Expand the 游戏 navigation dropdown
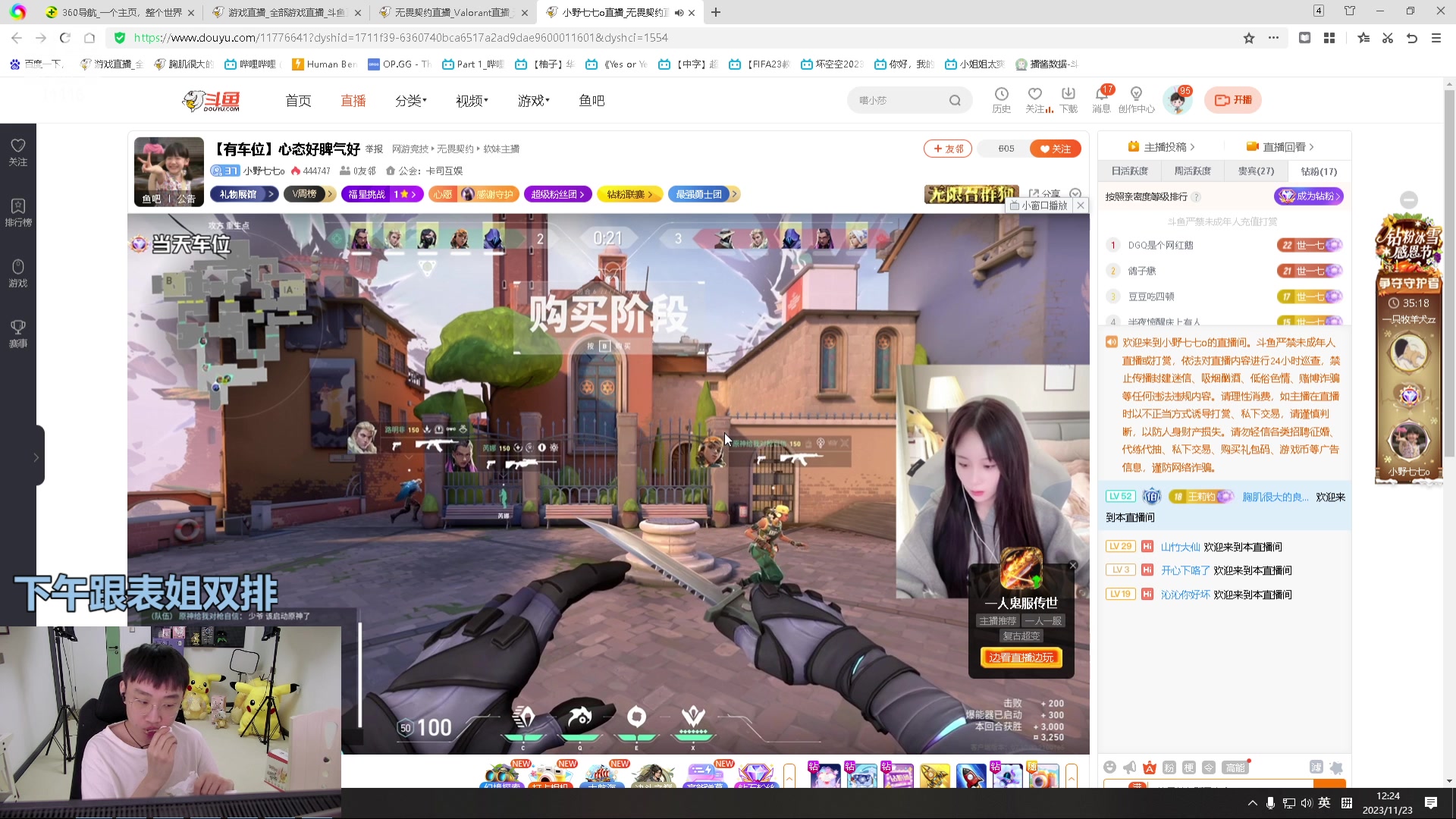The width and height of the screenshot is (1456, 819). point(534,100)
